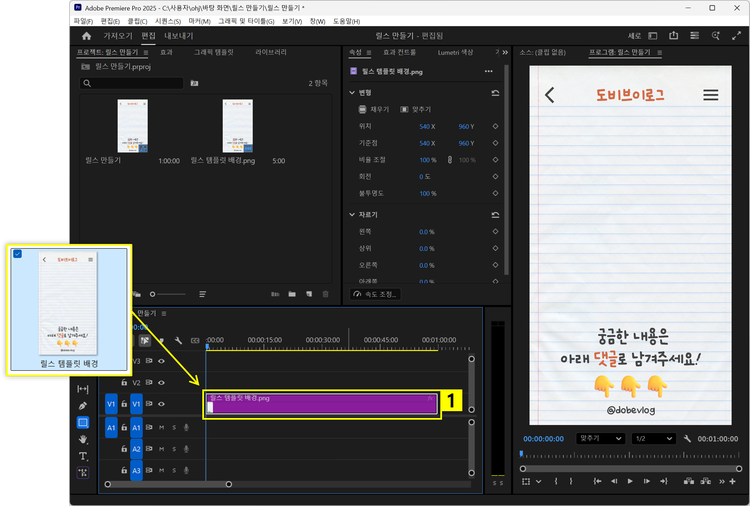Viewport: 750px width, 506px height.
Task: Open the 시퀀스(S) menu
Action: [168, 20]
